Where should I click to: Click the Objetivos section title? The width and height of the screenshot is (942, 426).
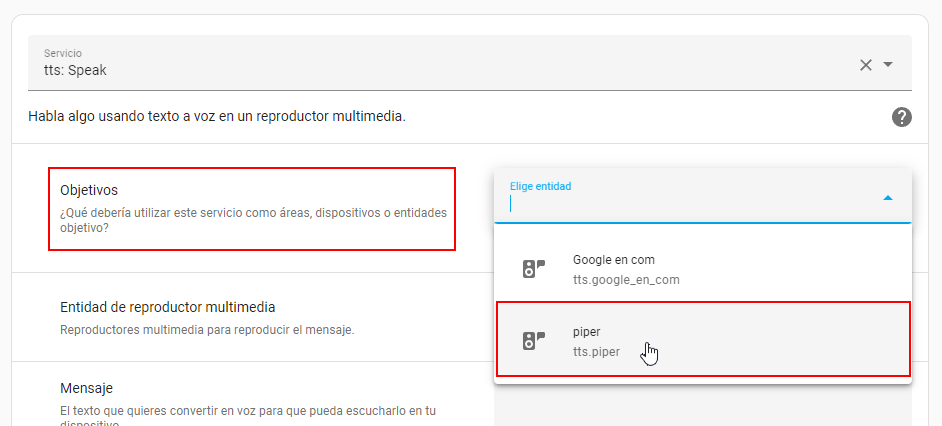click(89, 189)
